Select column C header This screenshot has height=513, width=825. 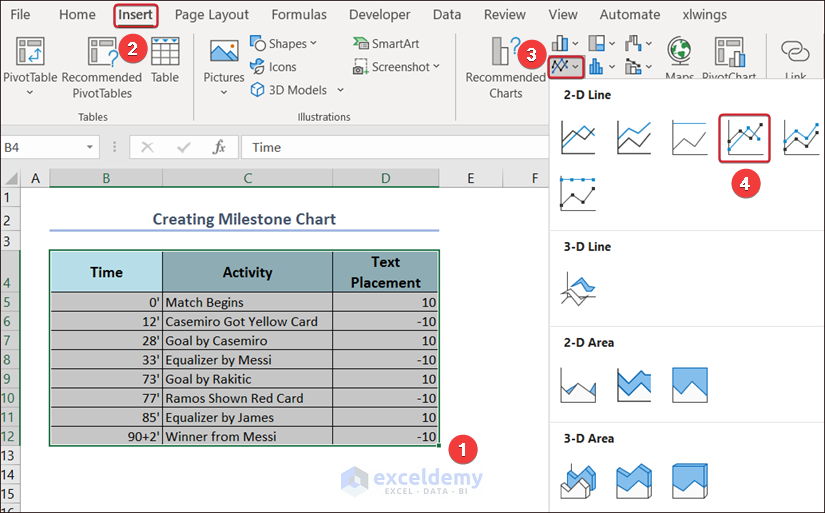(248, 178)
